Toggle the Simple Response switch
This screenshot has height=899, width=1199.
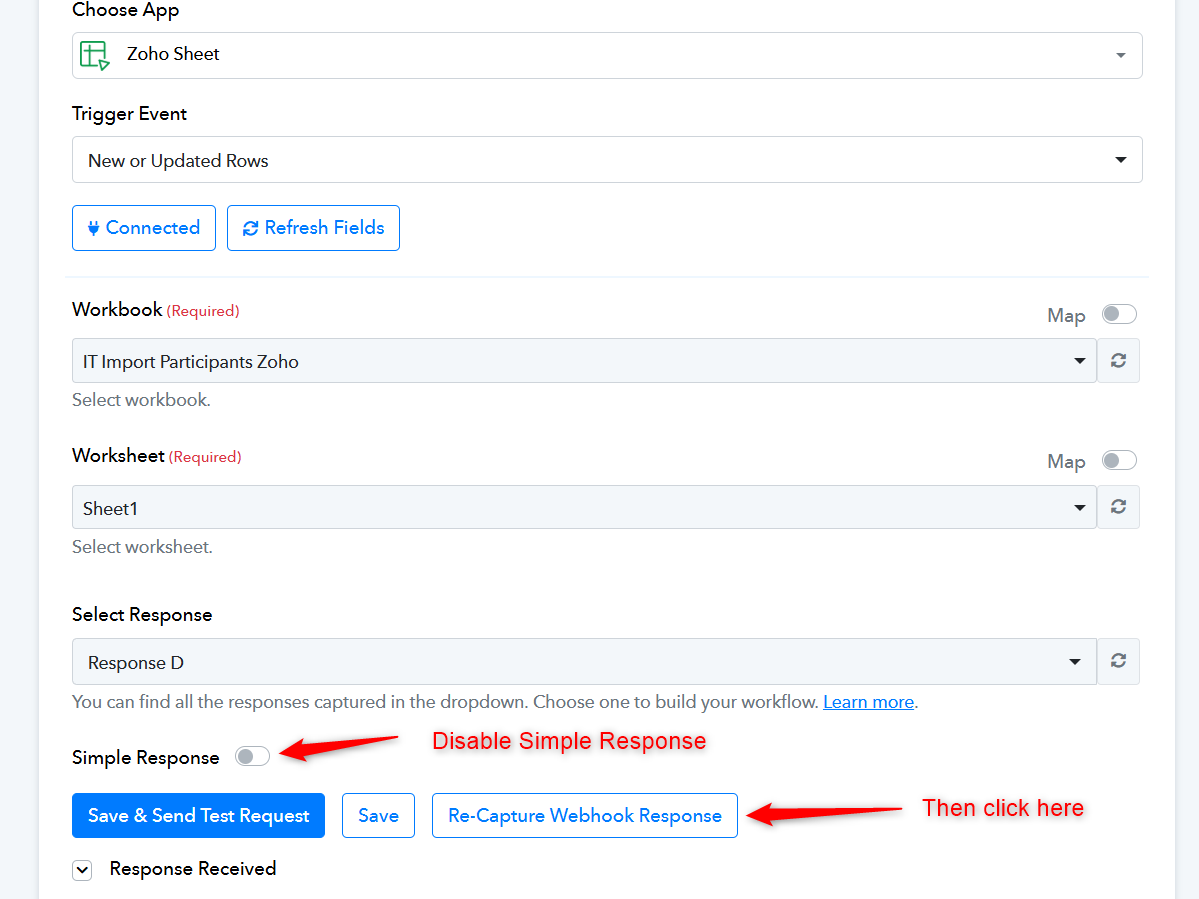coord(252,757)
